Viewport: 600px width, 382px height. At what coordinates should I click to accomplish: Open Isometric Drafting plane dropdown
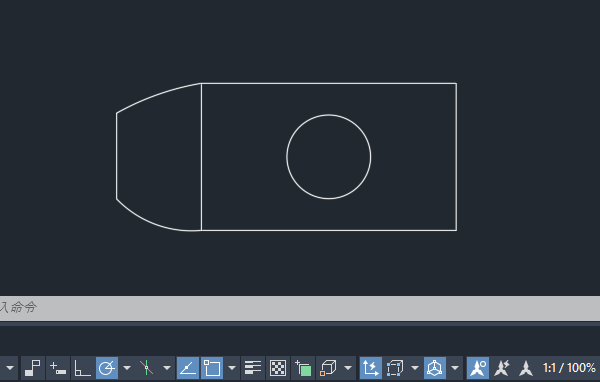tap(167, 368)
